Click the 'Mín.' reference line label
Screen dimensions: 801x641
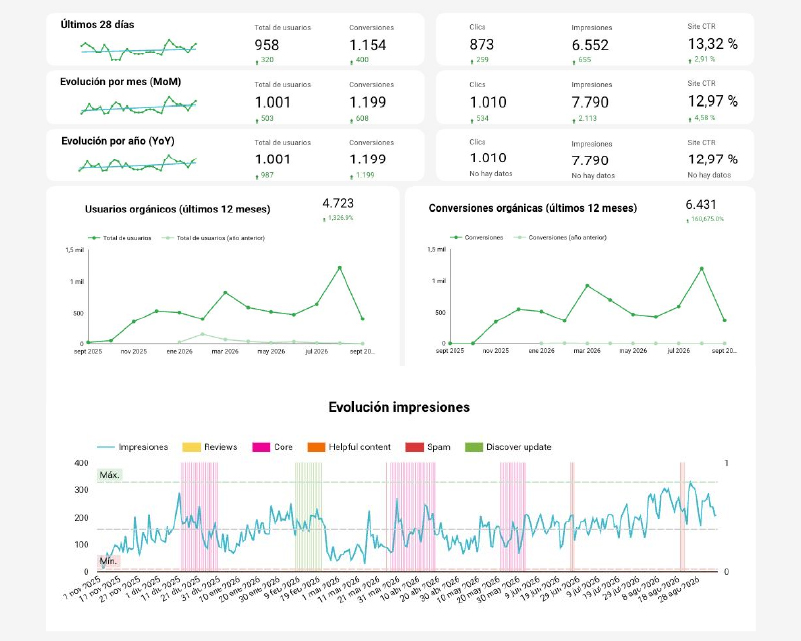point(108,561)
